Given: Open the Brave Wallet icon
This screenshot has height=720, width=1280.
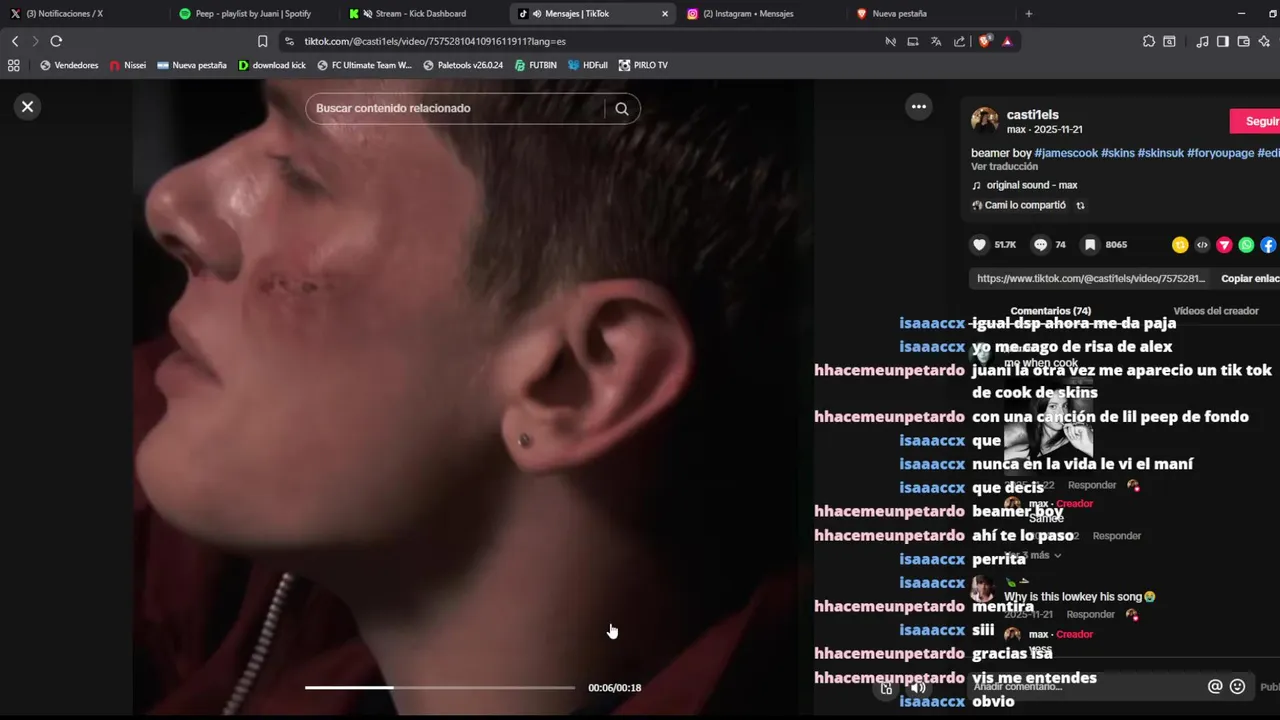Looking at the screenshot, I should click(1243, 41).
